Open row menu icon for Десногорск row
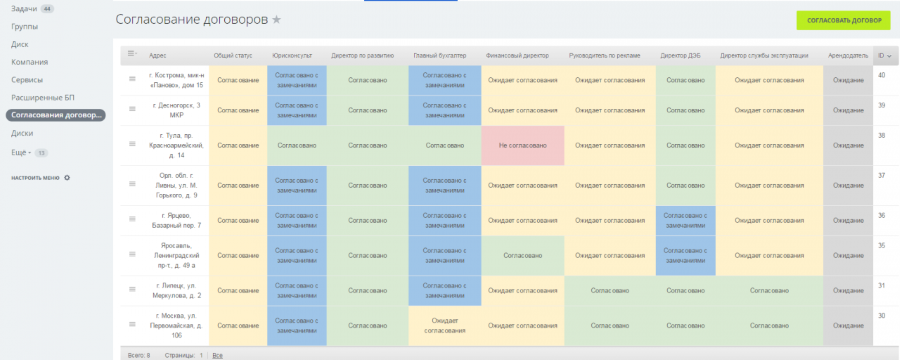 pyautogui.click(x=132, y=108)
